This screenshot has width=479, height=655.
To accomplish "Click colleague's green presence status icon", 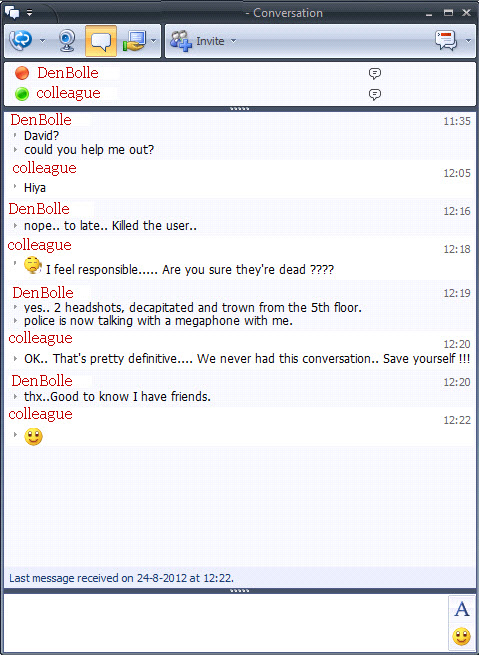I will (22, 94).
